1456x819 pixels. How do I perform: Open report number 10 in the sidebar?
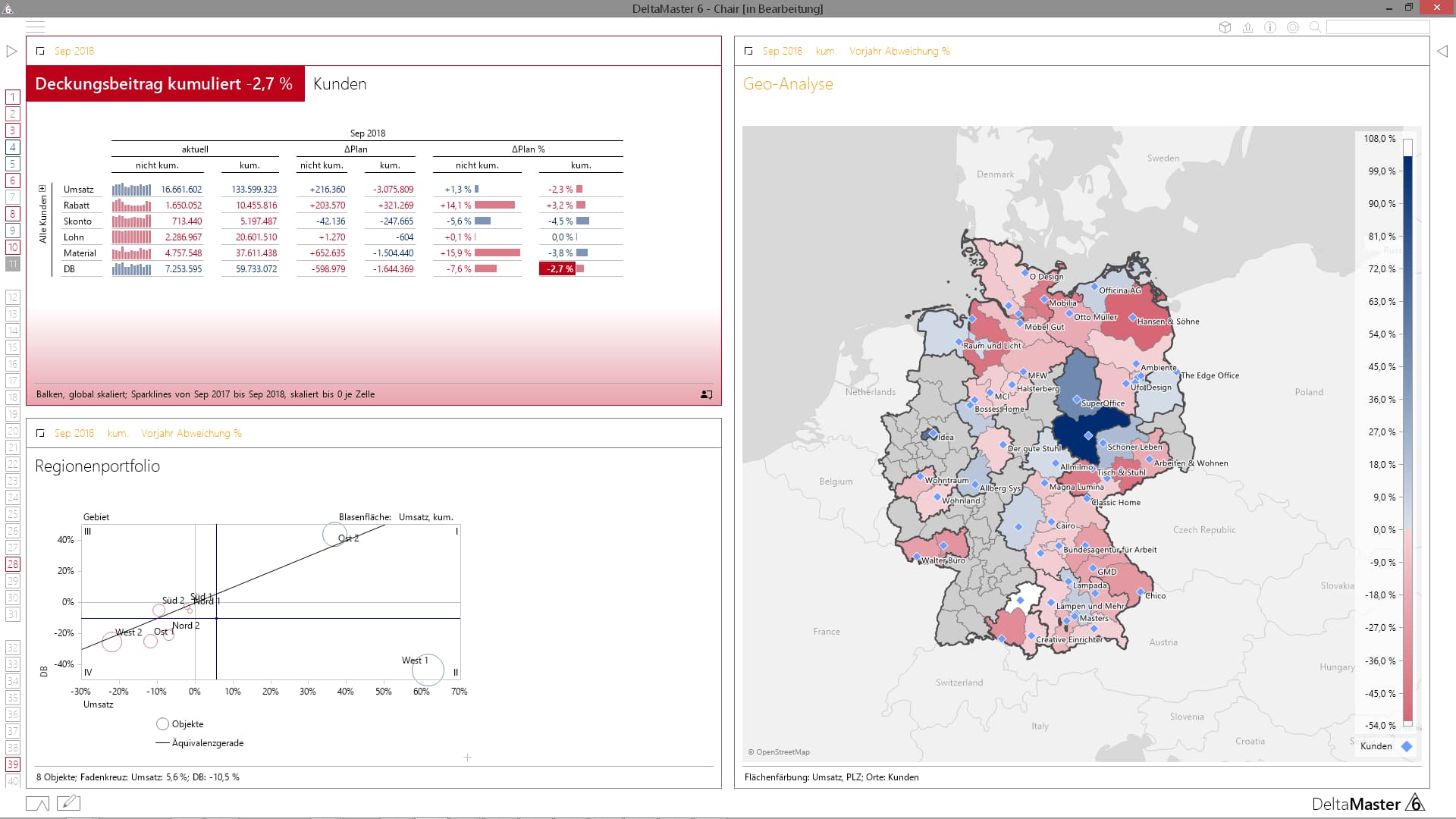pos(12,247)
